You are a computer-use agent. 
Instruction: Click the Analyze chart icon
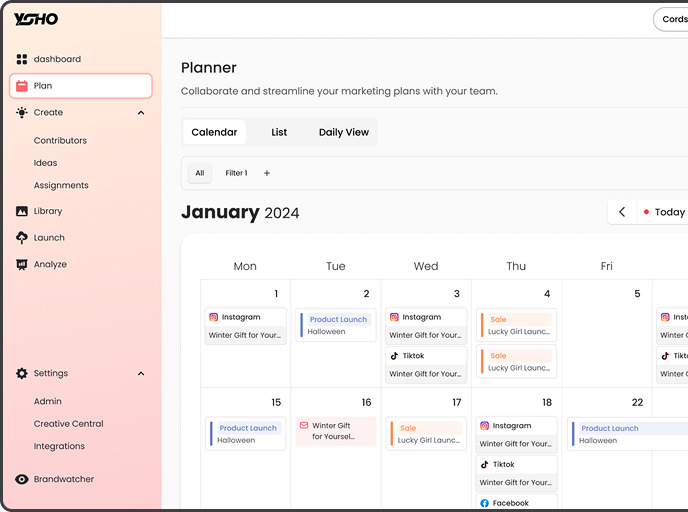click(x=22, y=264)
